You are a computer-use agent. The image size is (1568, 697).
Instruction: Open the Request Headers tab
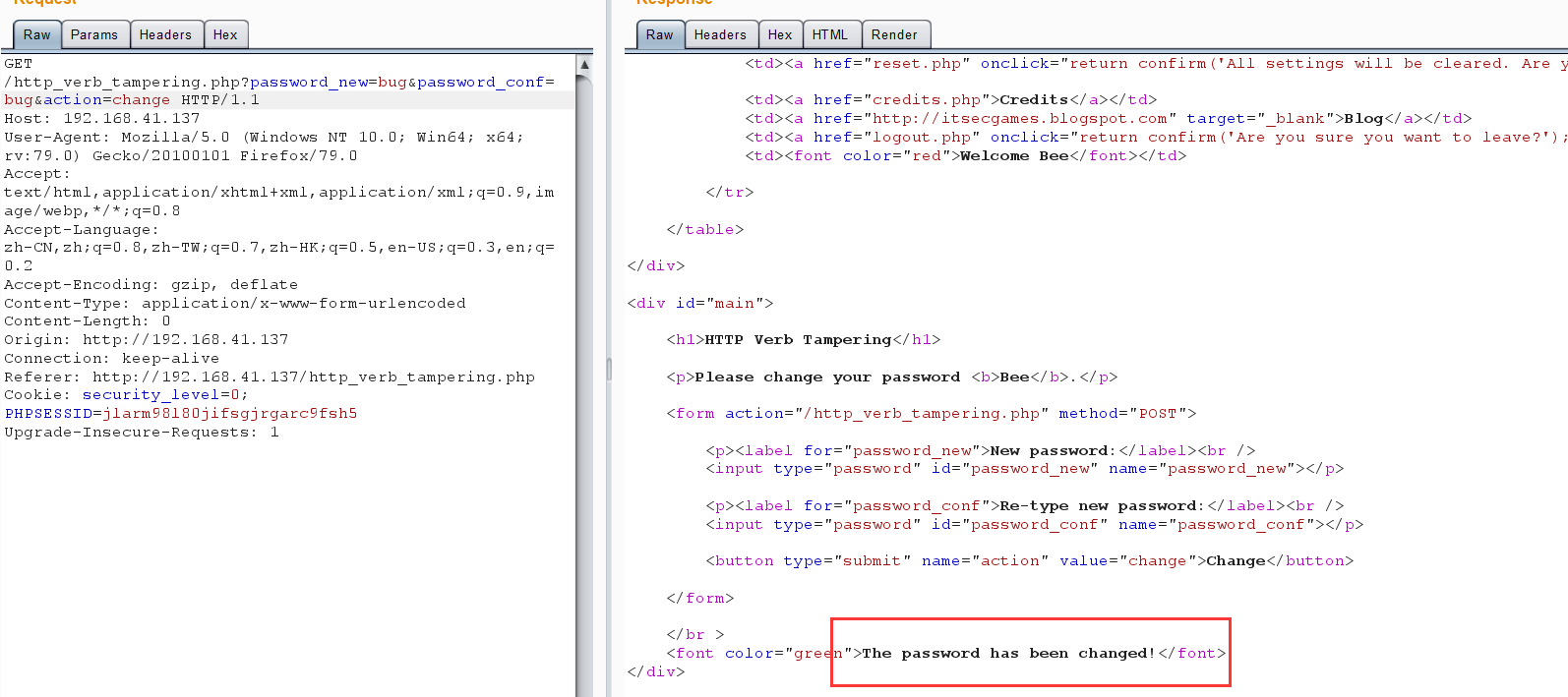pyautogui.click(x=165, y=34)
